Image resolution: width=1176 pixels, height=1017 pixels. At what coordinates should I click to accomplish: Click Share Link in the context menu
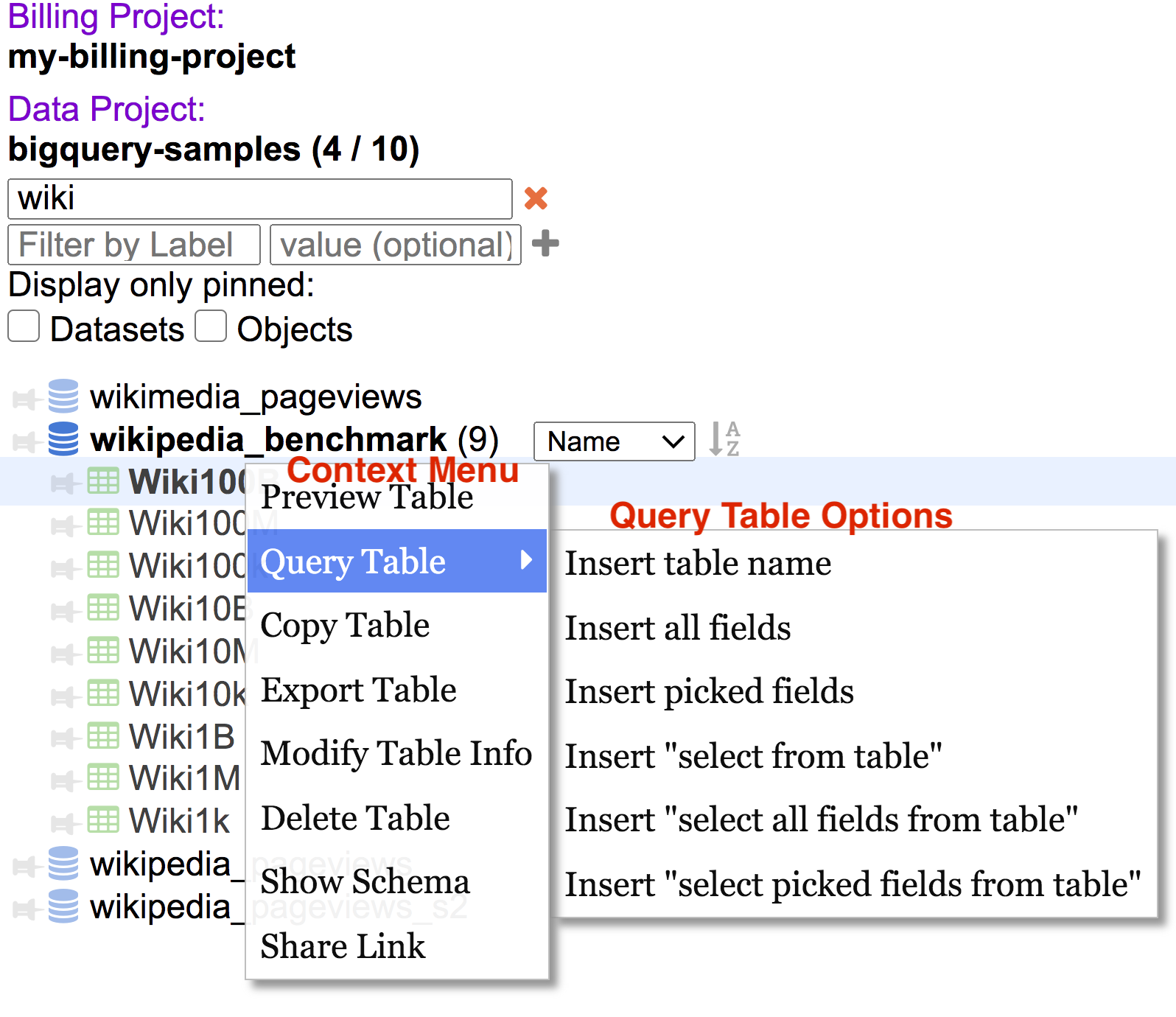(343, 946)
